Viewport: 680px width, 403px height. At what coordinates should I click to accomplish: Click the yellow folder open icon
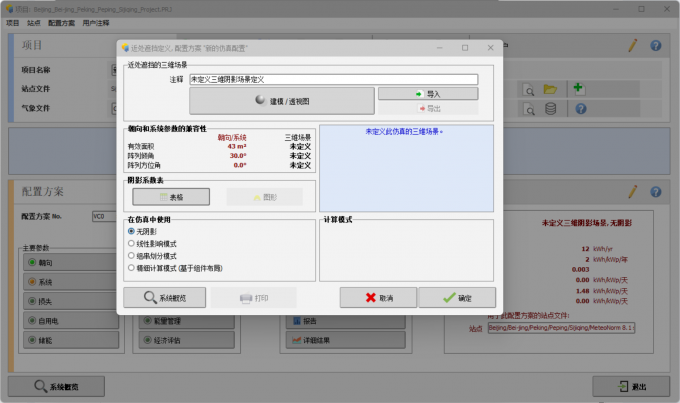coord(550,89)
